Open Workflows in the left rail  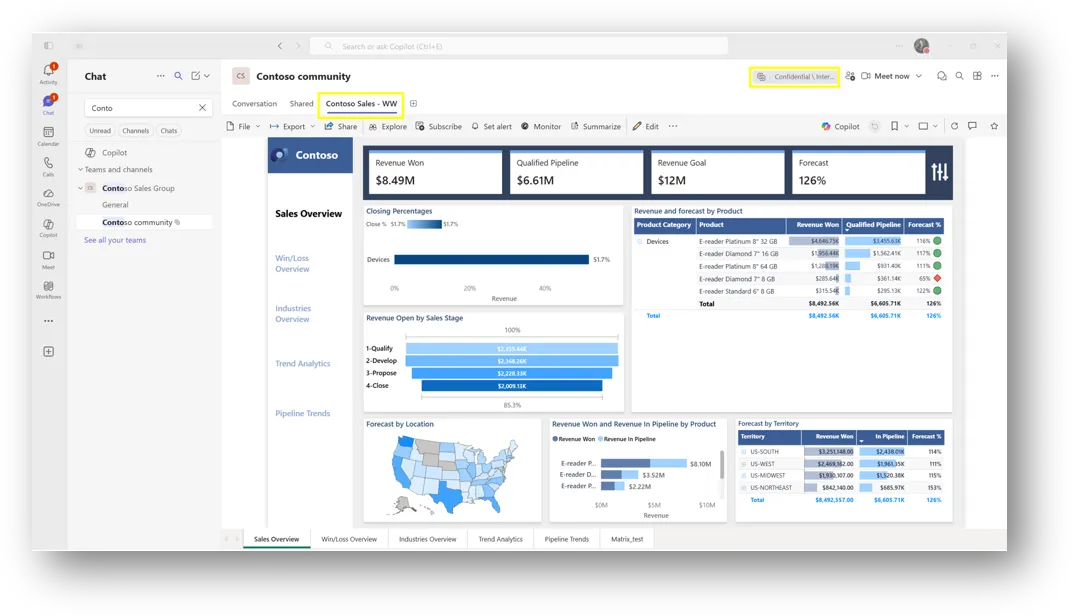(49, 290)
